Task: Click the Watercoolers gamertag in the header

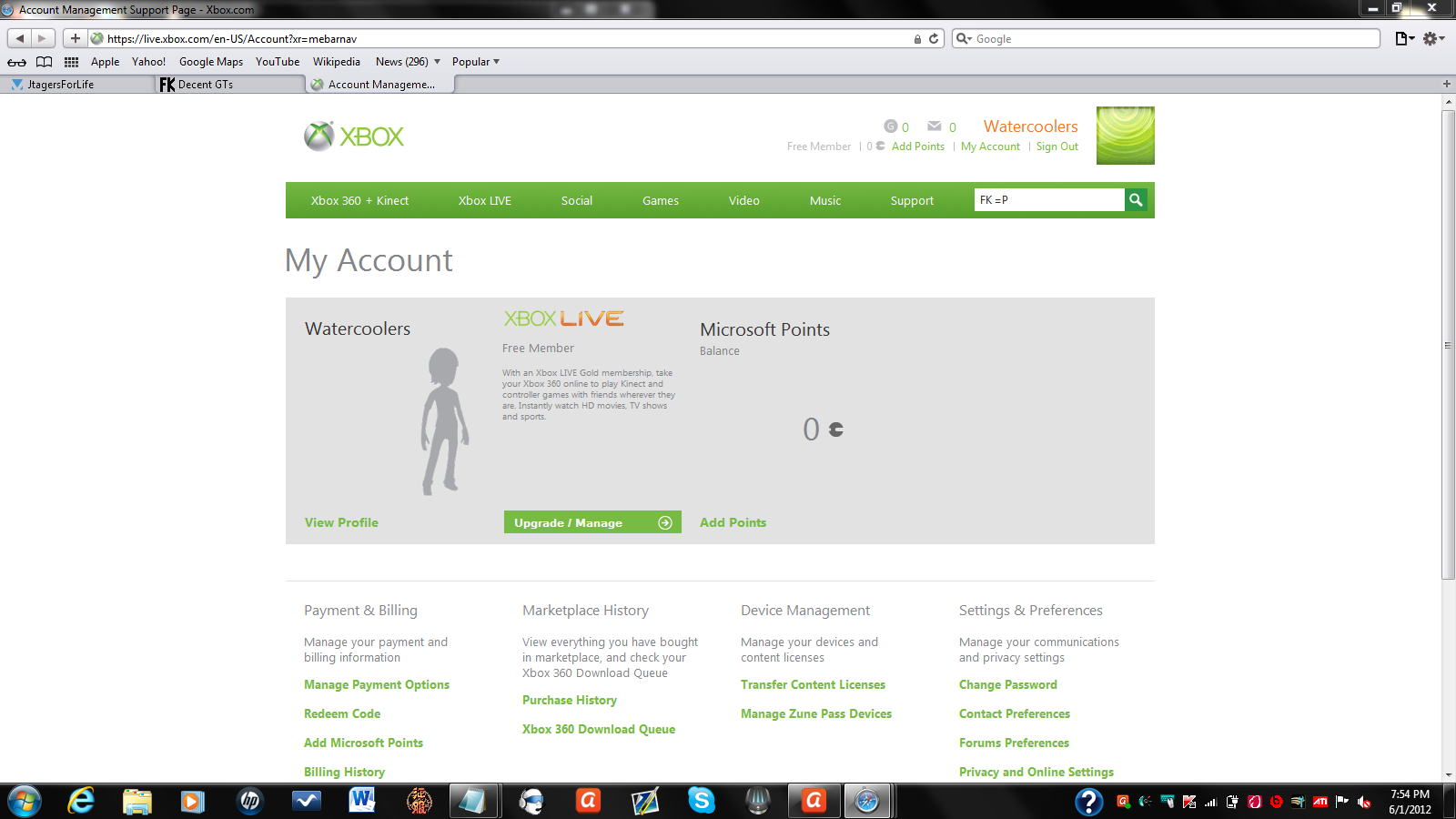Action: pos(1030,126)
